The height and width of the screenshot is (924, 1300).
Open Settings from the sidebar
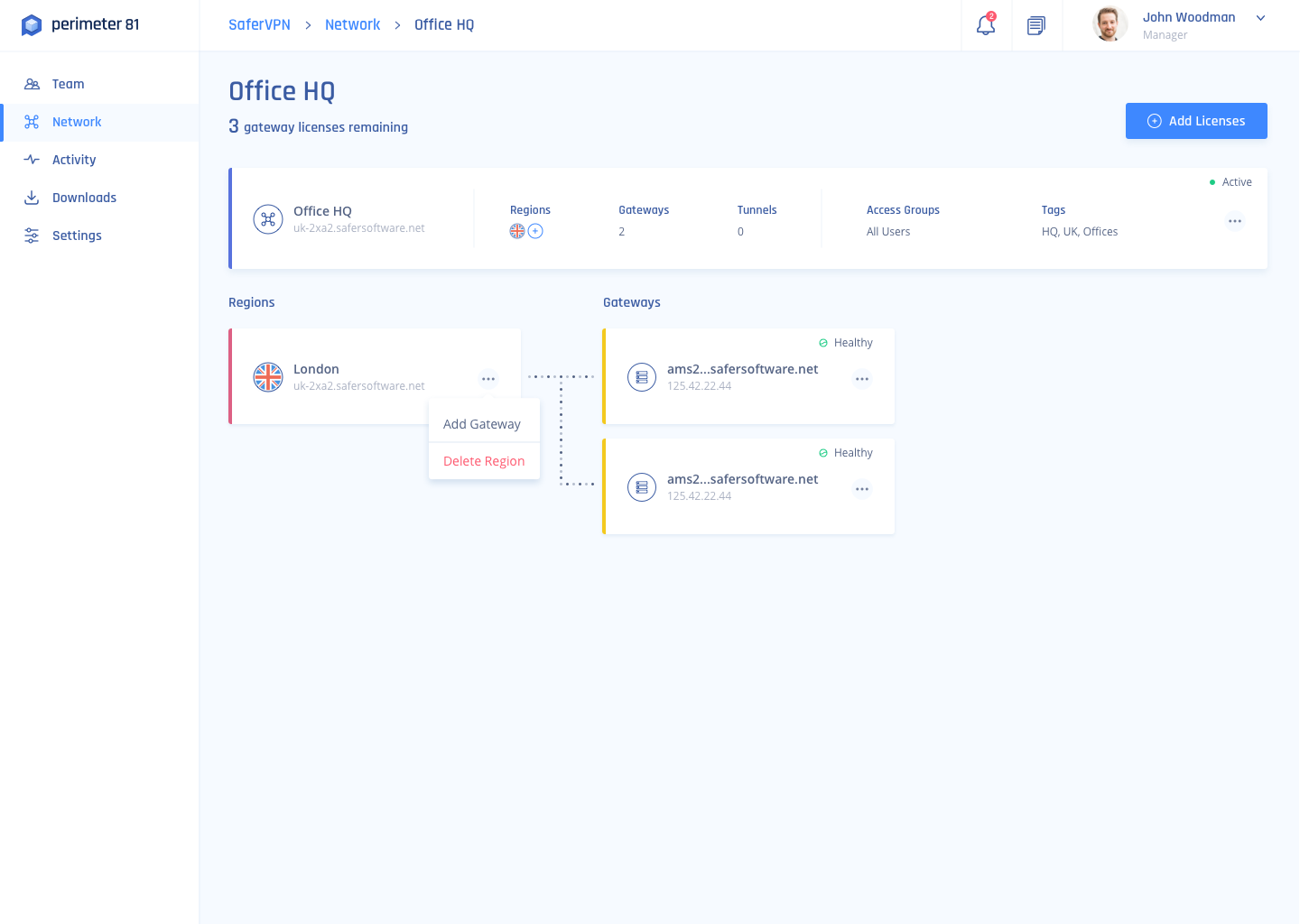pyautogui.click(x=99, y=236)
